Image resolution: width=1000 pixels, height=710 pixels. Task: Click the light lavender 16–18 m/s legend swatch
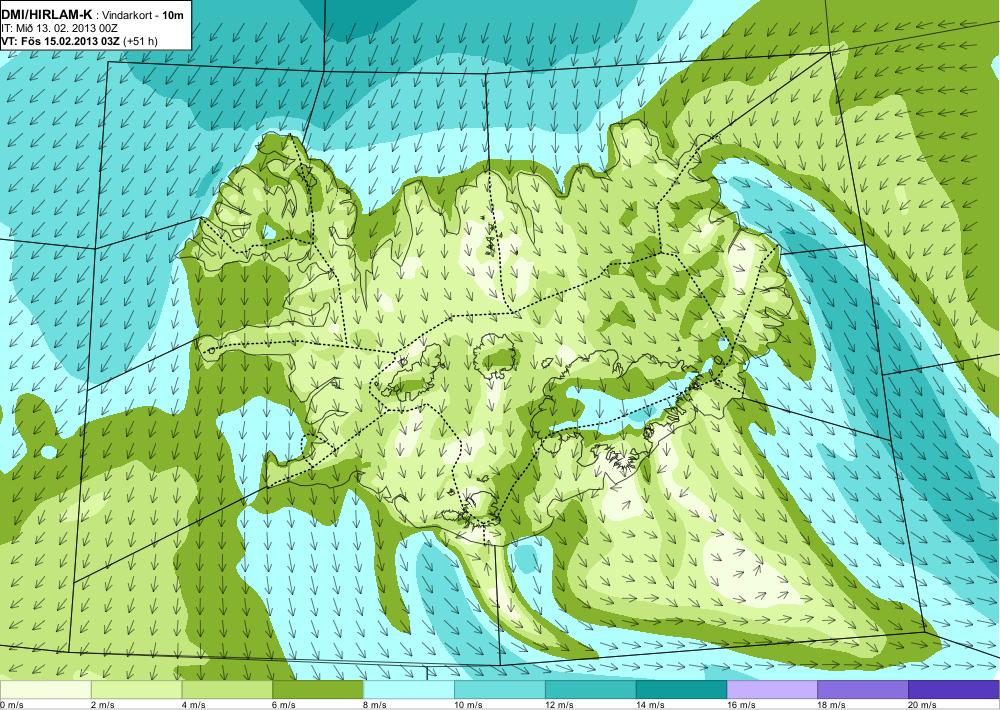click(x=772, y=690)
